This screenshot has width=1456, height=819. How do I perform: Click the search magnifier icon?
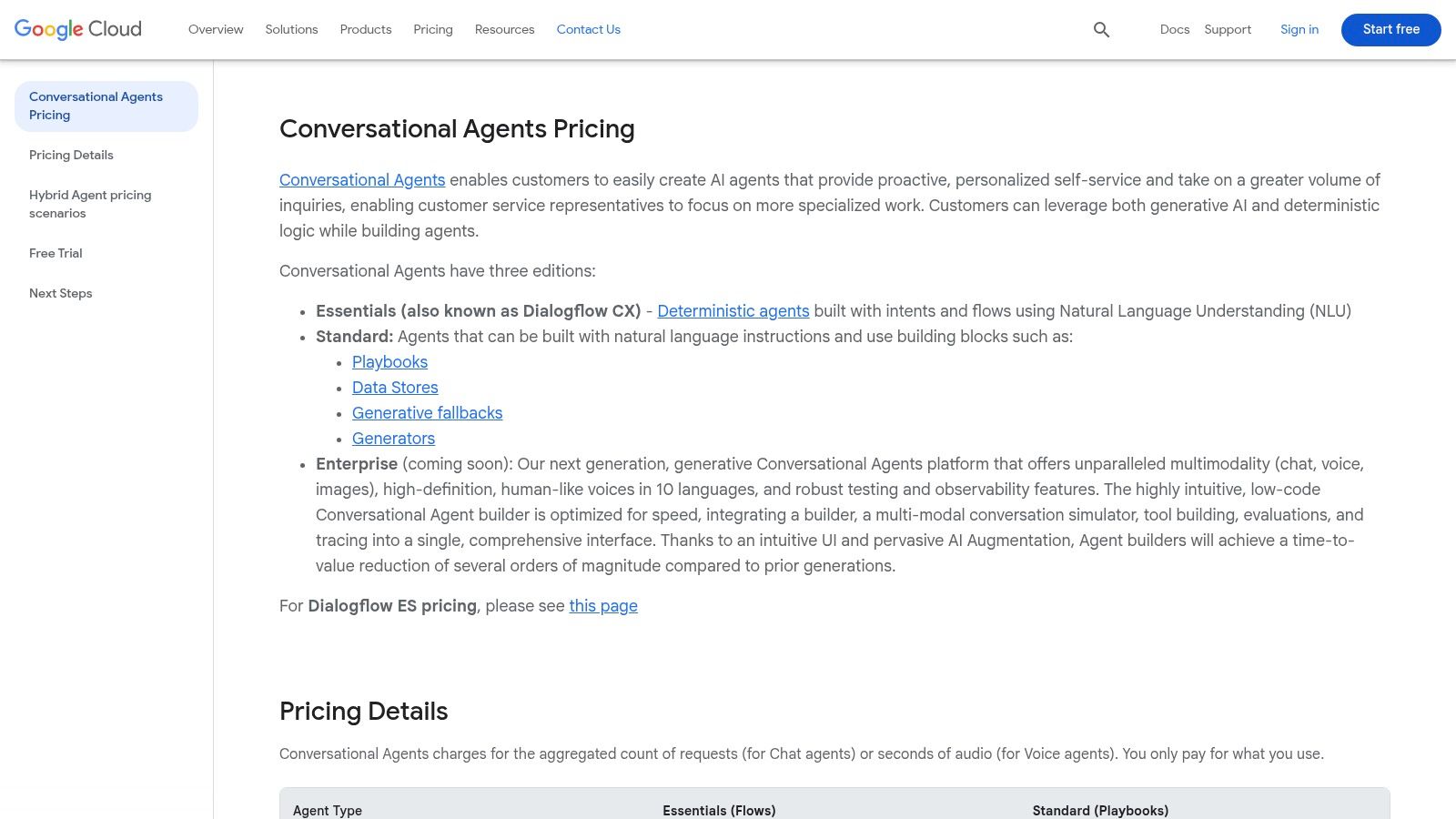(1101, 30)
